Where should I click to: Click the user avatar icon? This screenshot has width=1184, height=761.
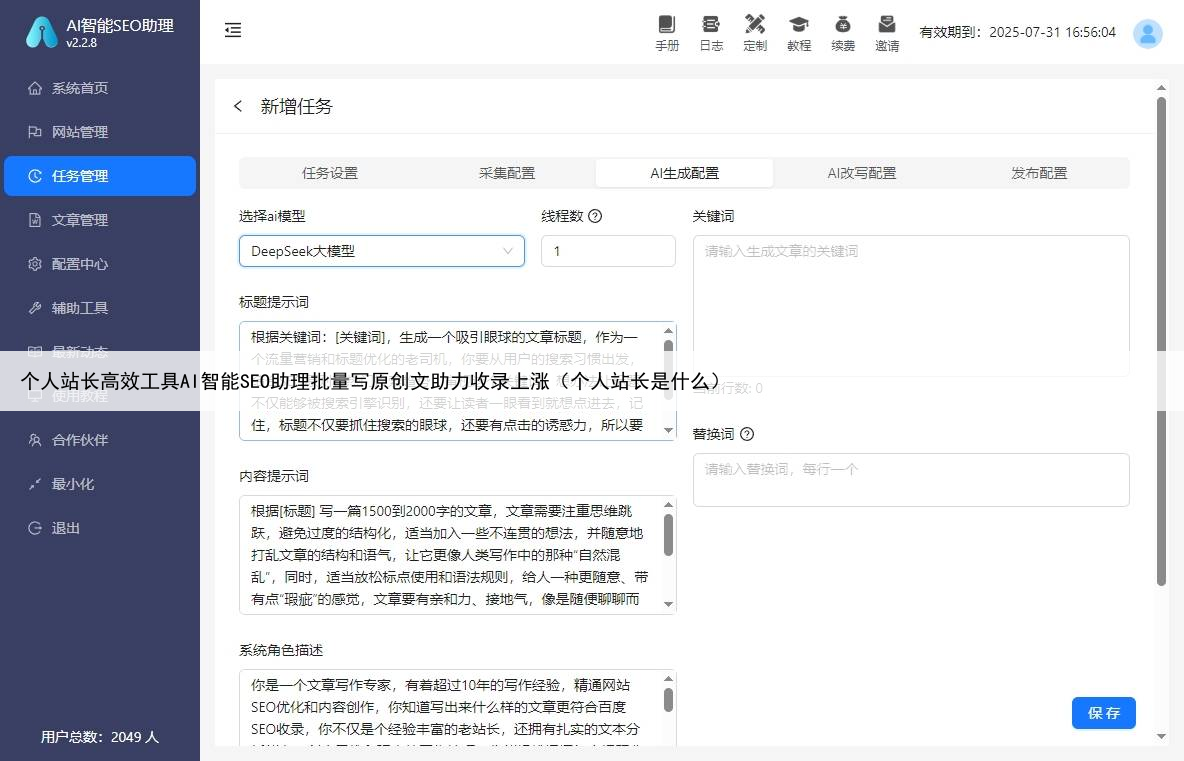click(1147, 33)
